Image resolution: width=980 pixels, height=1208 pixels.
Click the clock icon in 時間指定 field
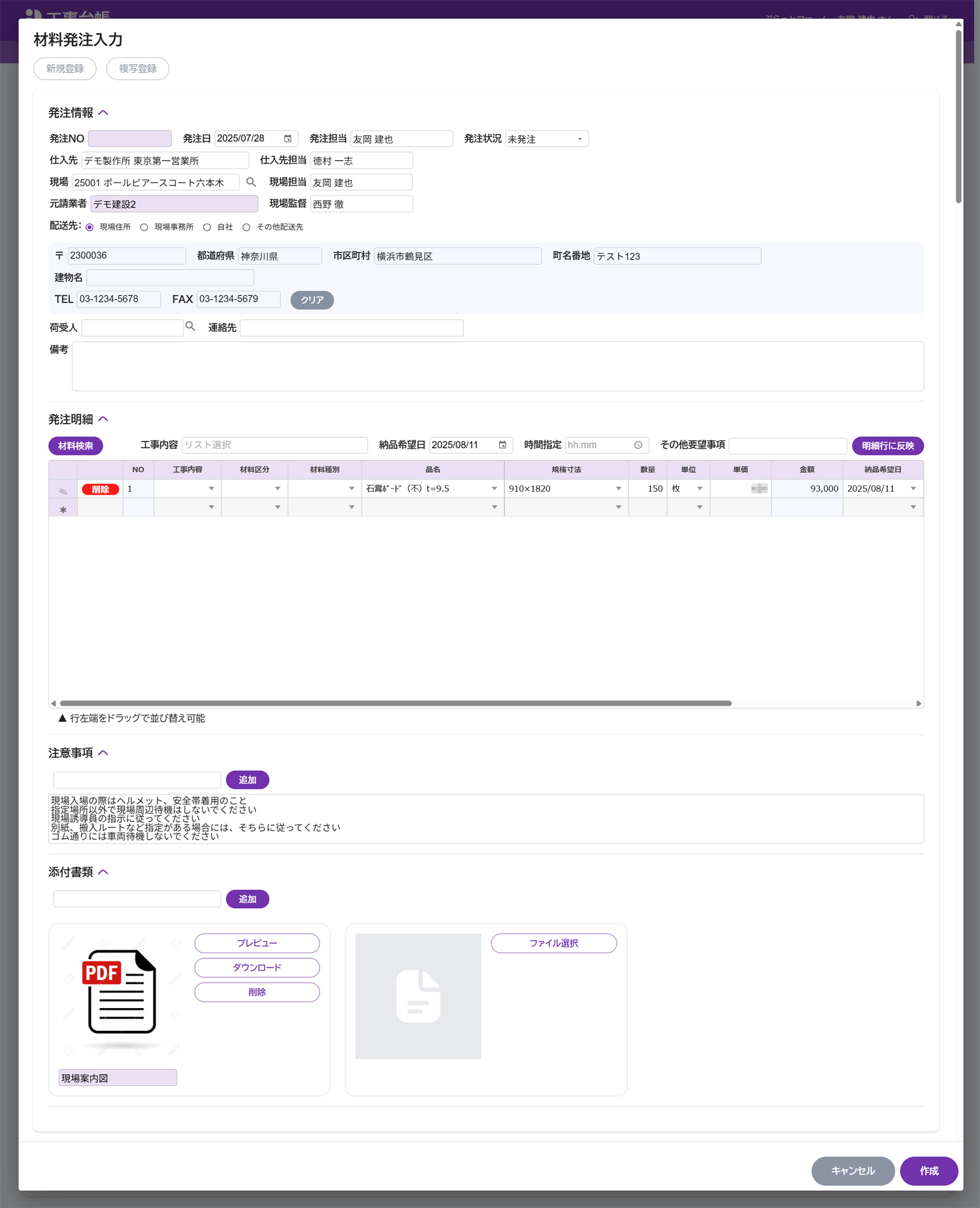[x=638, y=445]
